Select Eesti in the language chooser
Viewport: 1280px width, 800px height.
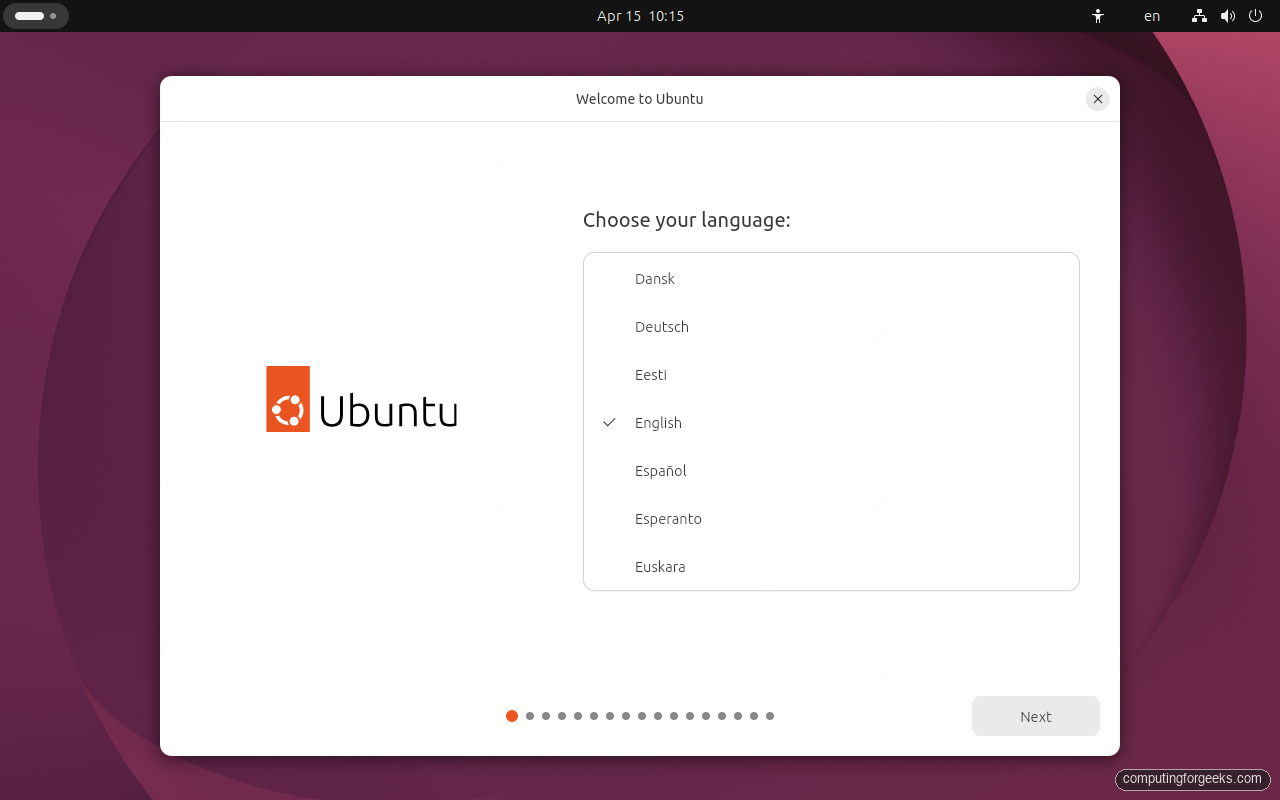point(650,374)
